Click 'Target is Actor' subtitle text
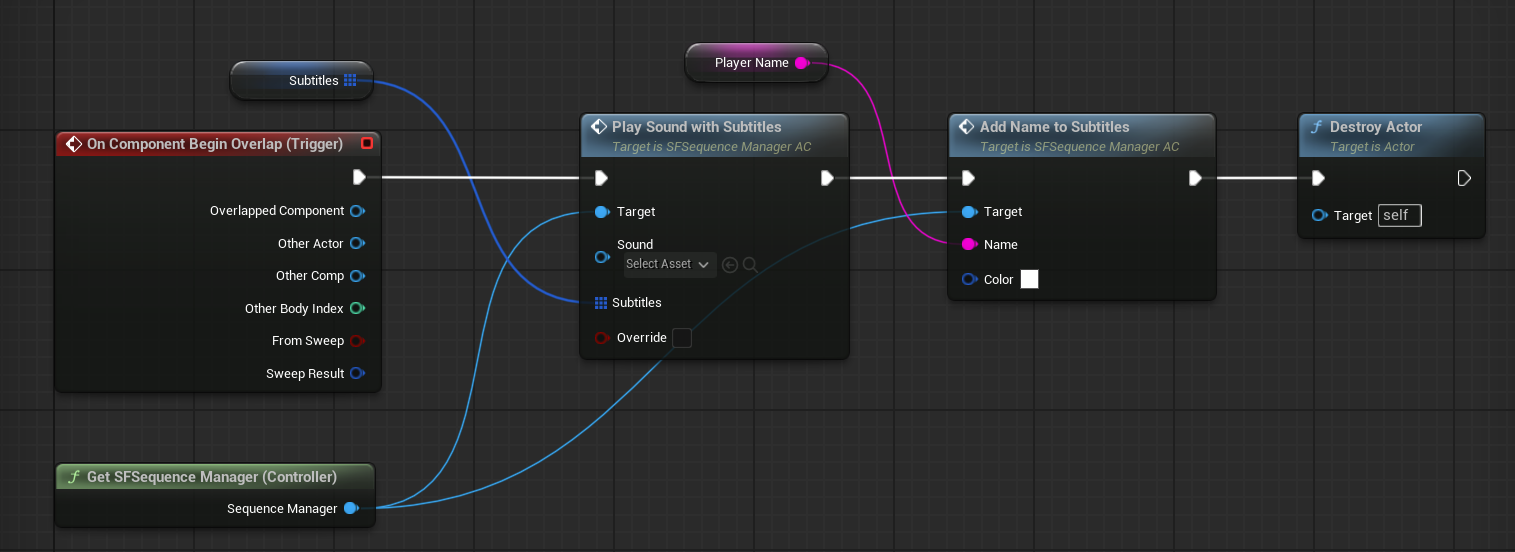This screenshot has height=552, width=1515. coord(1372,147)
